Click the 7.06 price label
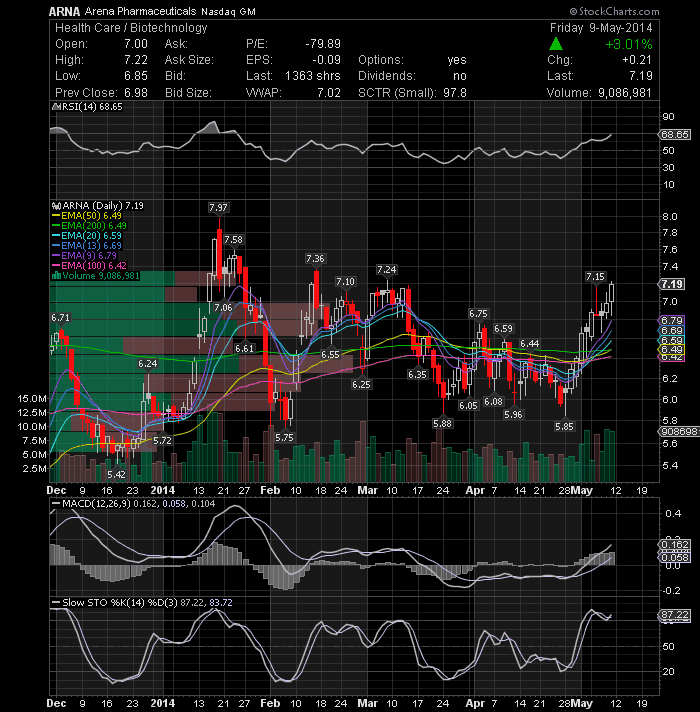The width and height of the screenshot is (700, 712). pyautogui.click(x=223, y=307)
